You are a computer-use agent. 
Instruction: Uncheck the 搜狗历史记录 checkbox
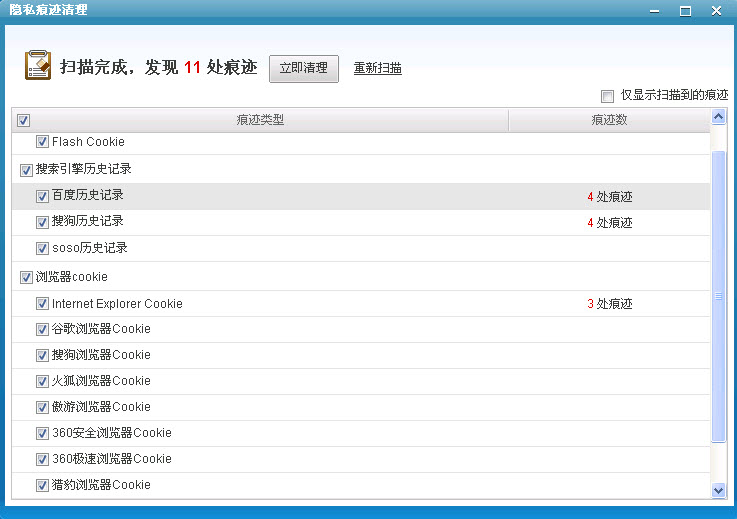click(x=42, y=222)
